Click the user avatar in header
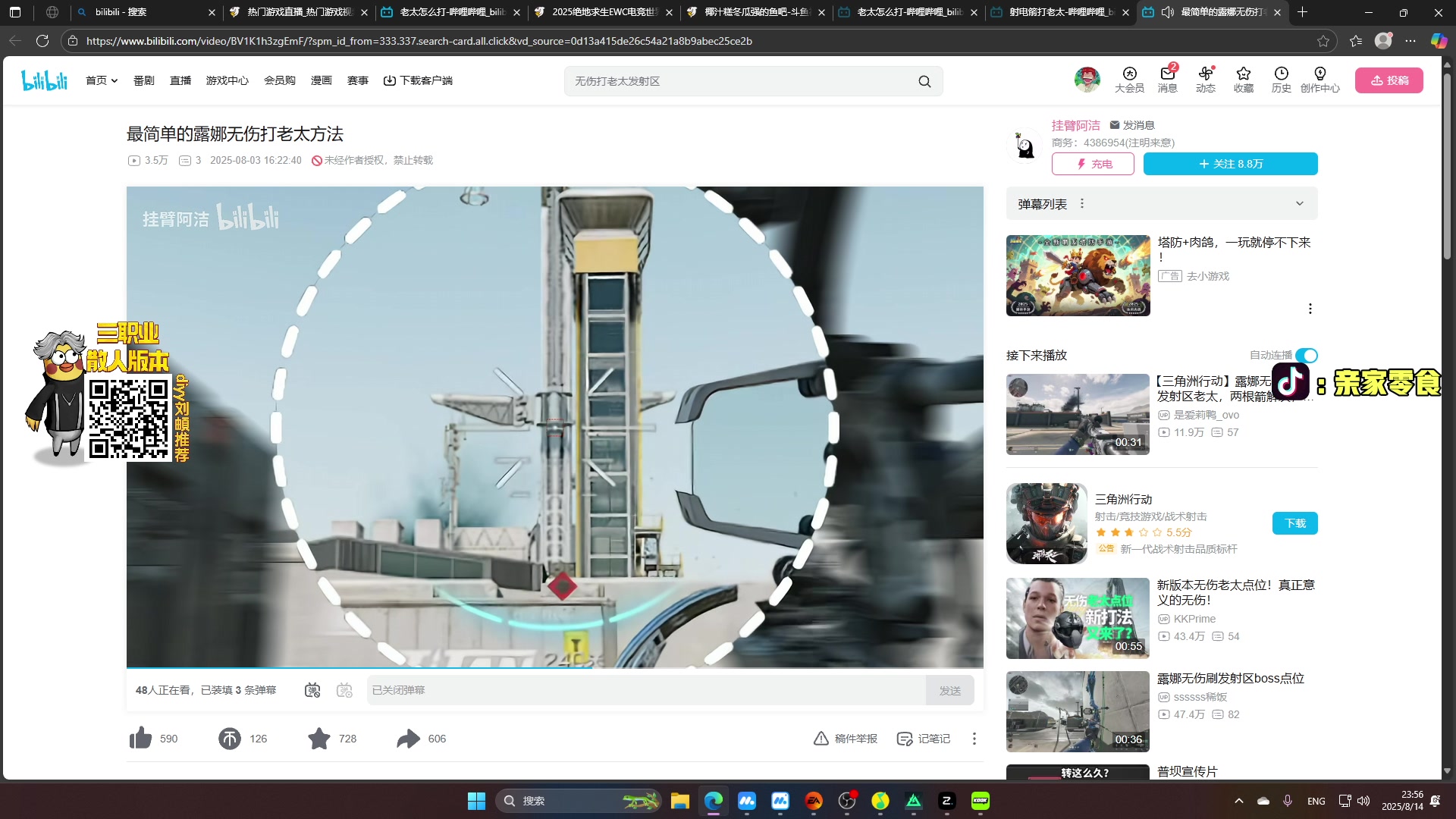The height and width of the screenshot is (819, 1456). click(1087, 80)
